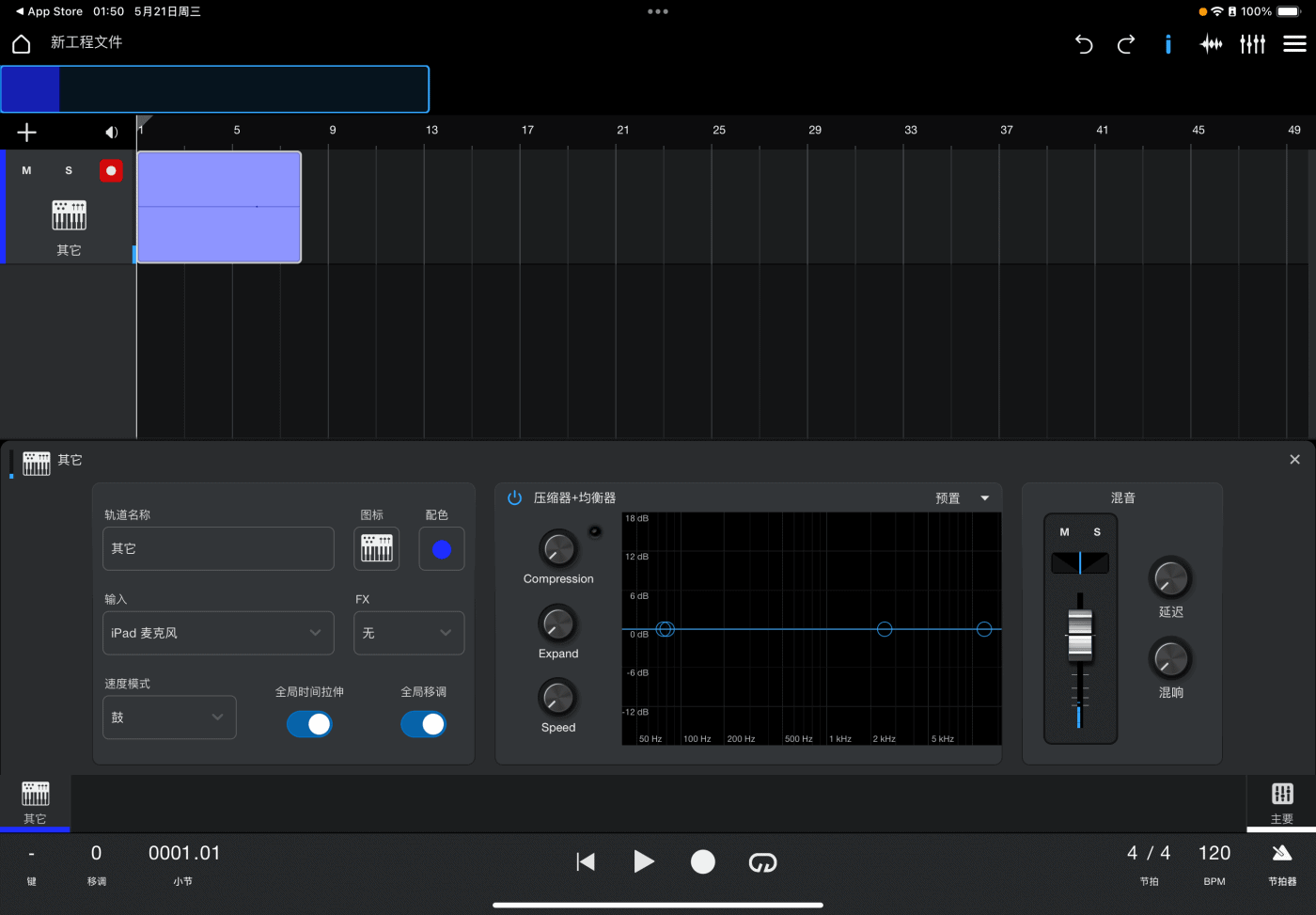Mute the channel in the 混音 panel

[1065, 532]
